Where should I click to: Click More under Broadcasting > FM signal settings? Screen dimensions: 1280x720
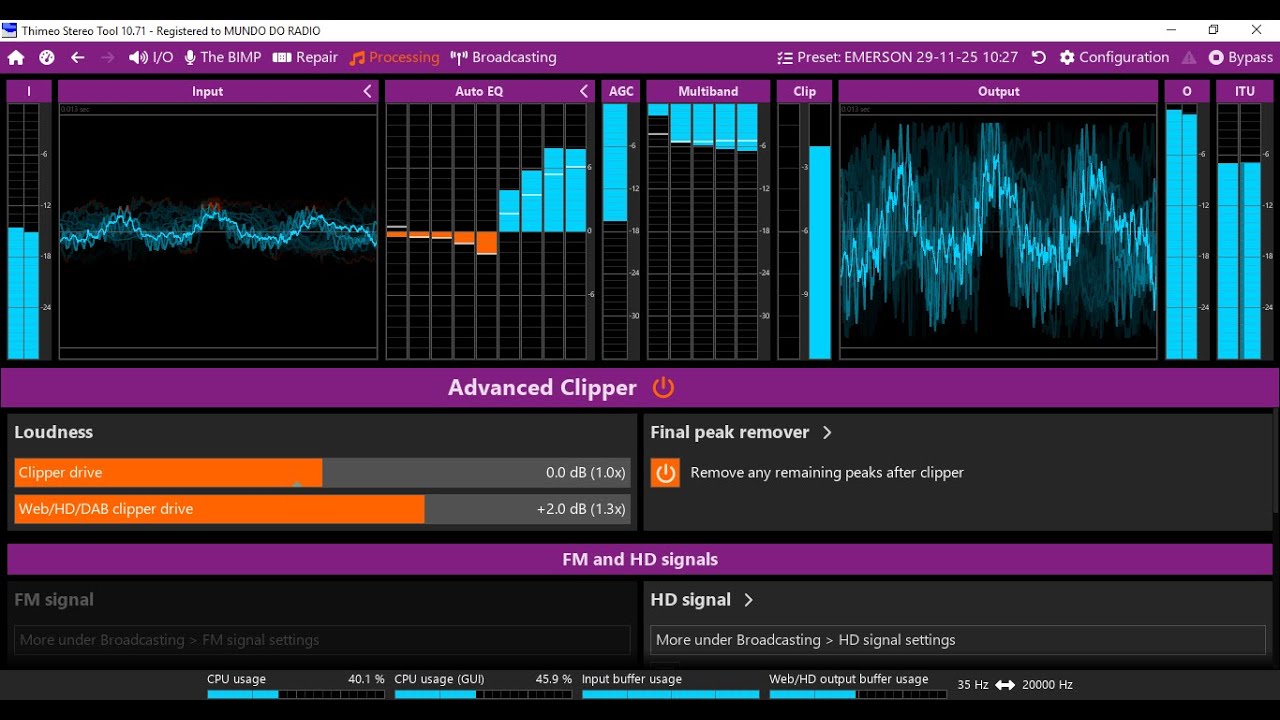click(322, 640)
